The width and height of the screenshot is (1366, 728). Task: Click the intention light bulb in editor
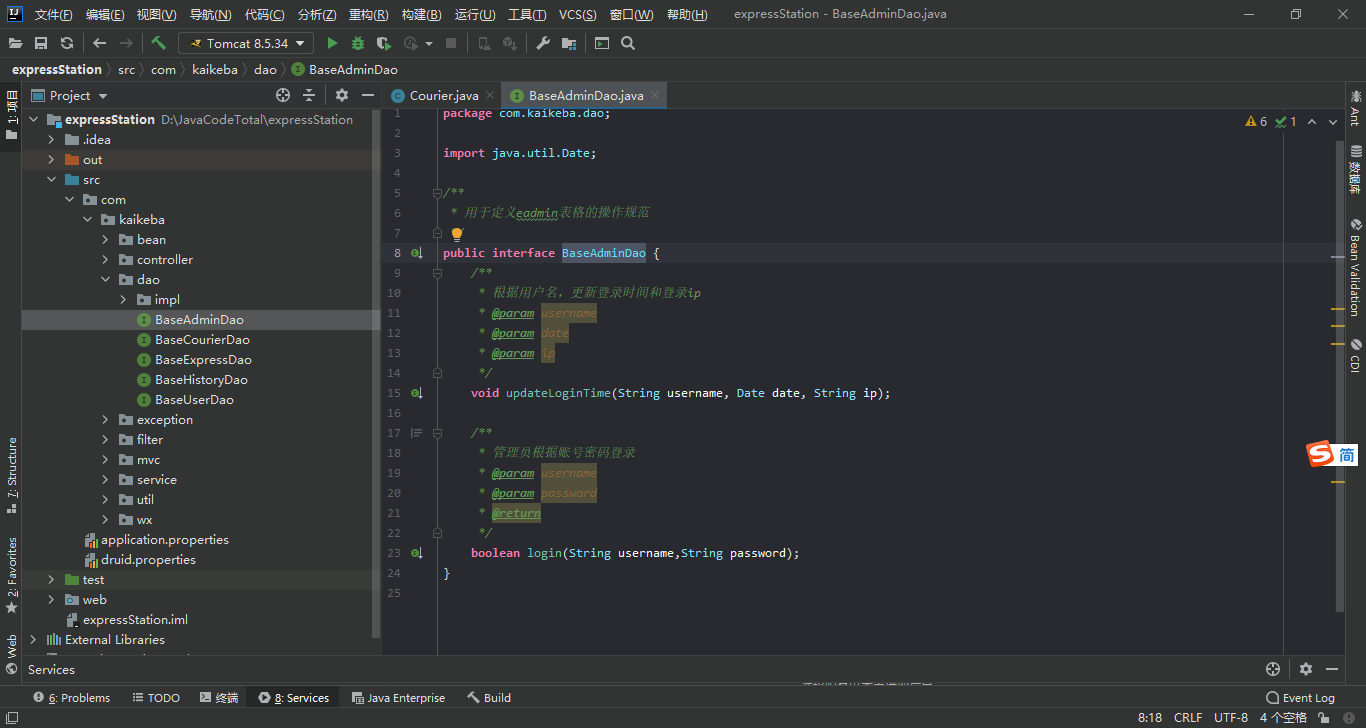[x=457, y=234]
